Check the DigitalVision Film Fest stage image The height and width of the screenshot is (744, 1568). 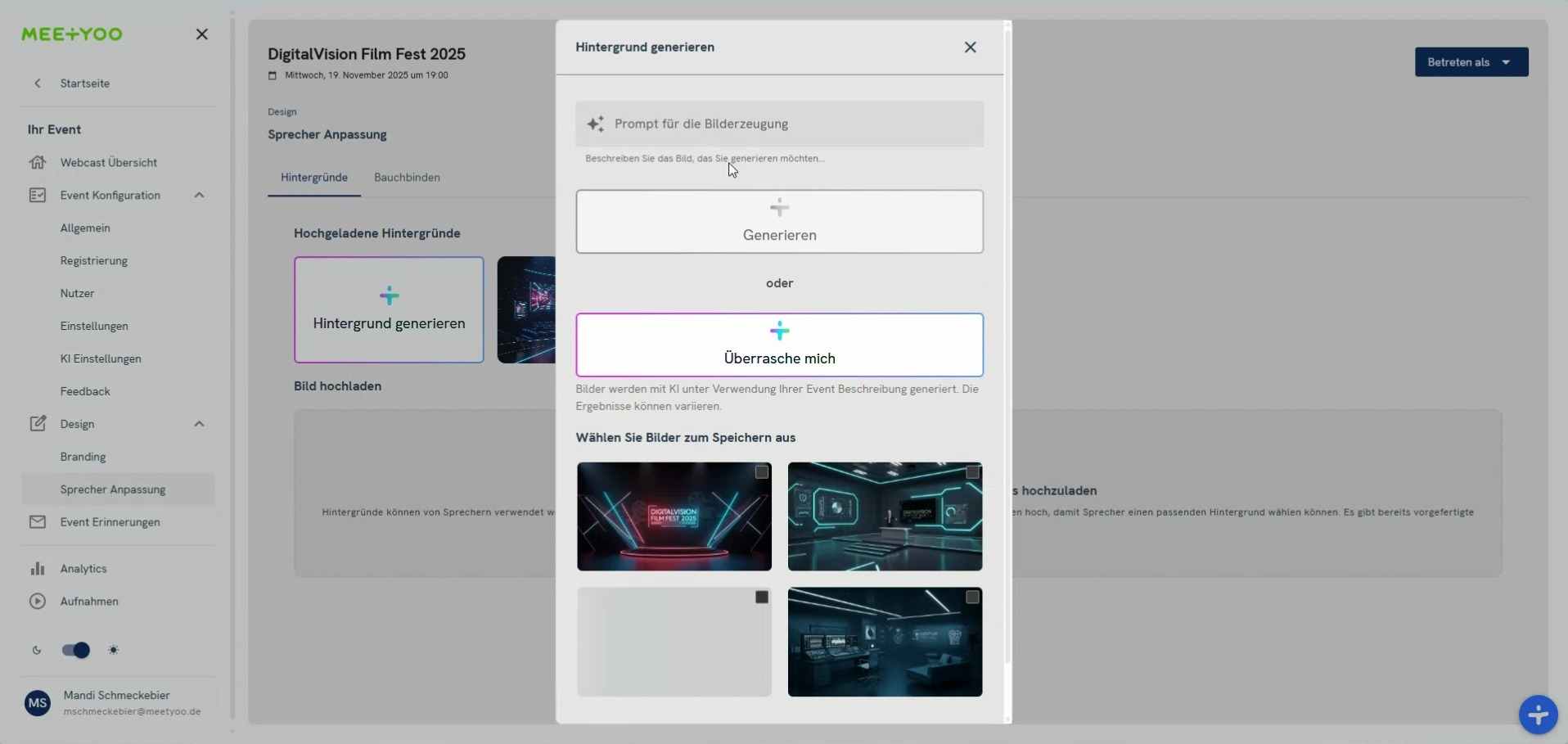tap(760, 472)
